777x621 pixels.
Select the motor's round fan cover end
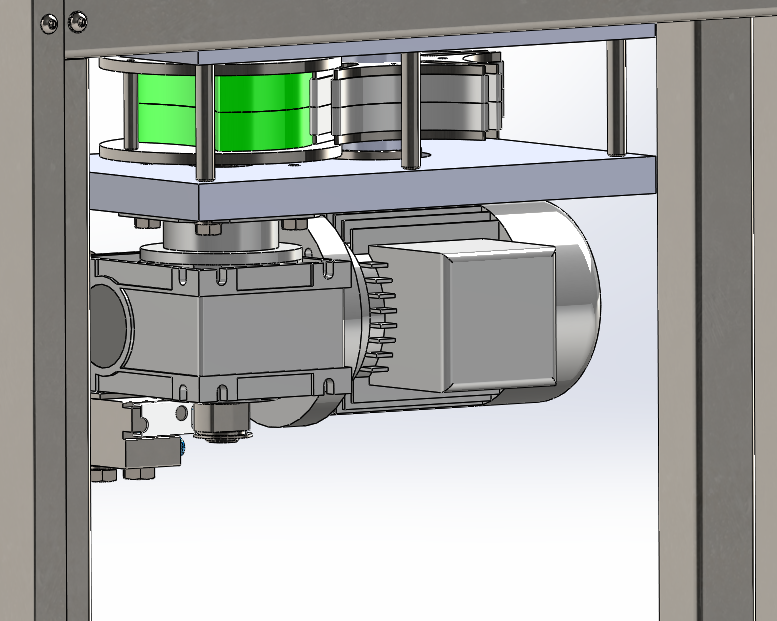575,300
